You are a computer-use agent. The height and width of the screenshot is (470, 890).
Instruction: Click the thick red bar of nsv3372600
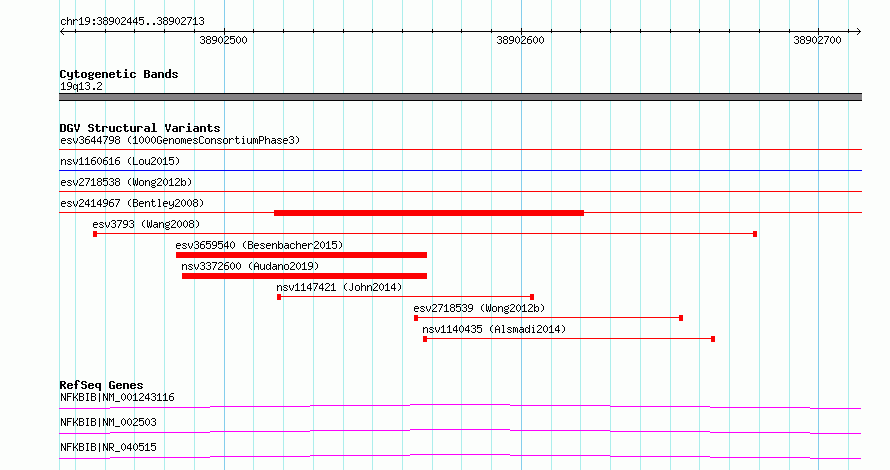click(x=304, y=276)
